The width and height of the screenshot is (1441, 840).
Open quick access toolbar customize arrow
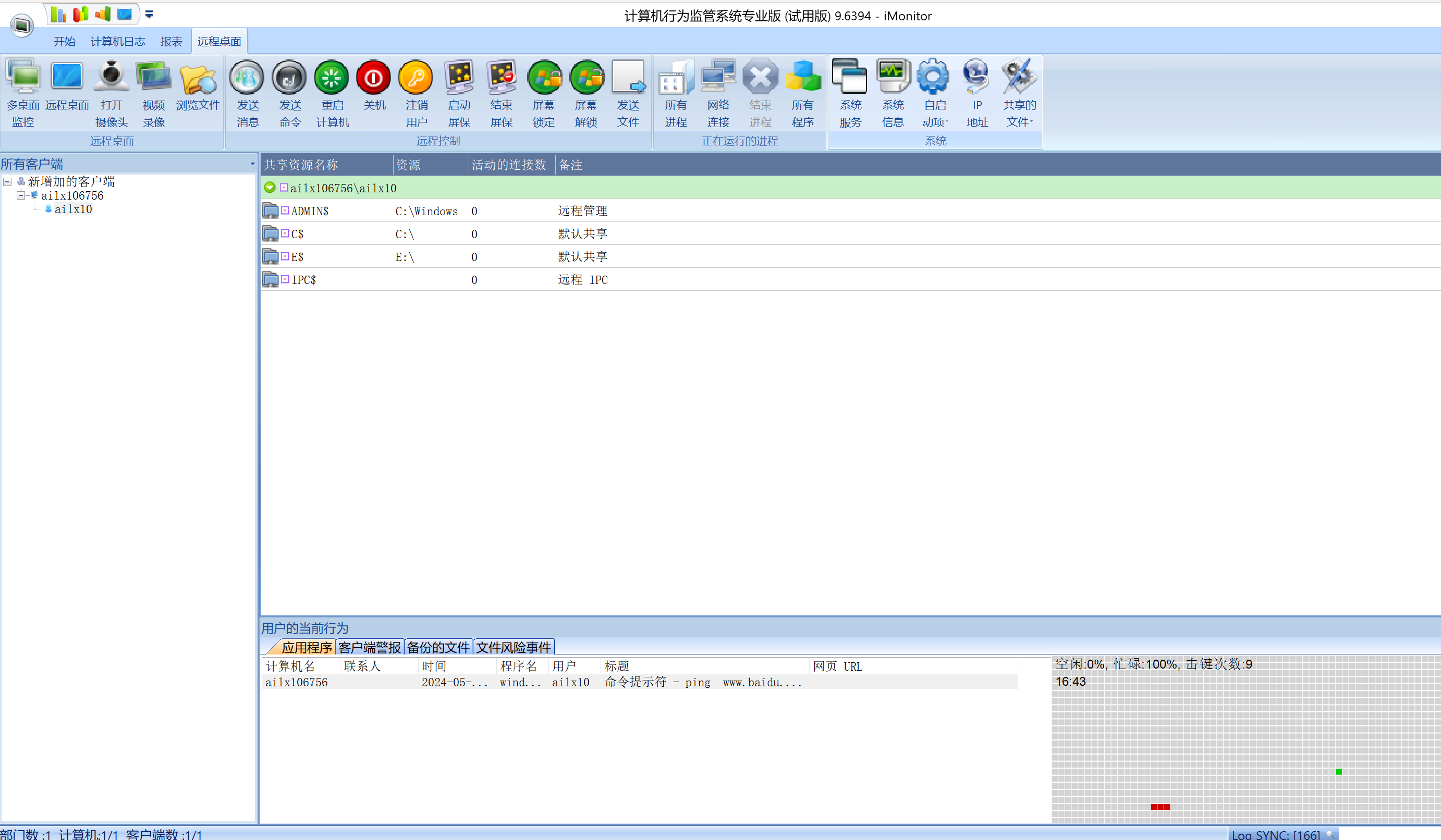point(149,14)
